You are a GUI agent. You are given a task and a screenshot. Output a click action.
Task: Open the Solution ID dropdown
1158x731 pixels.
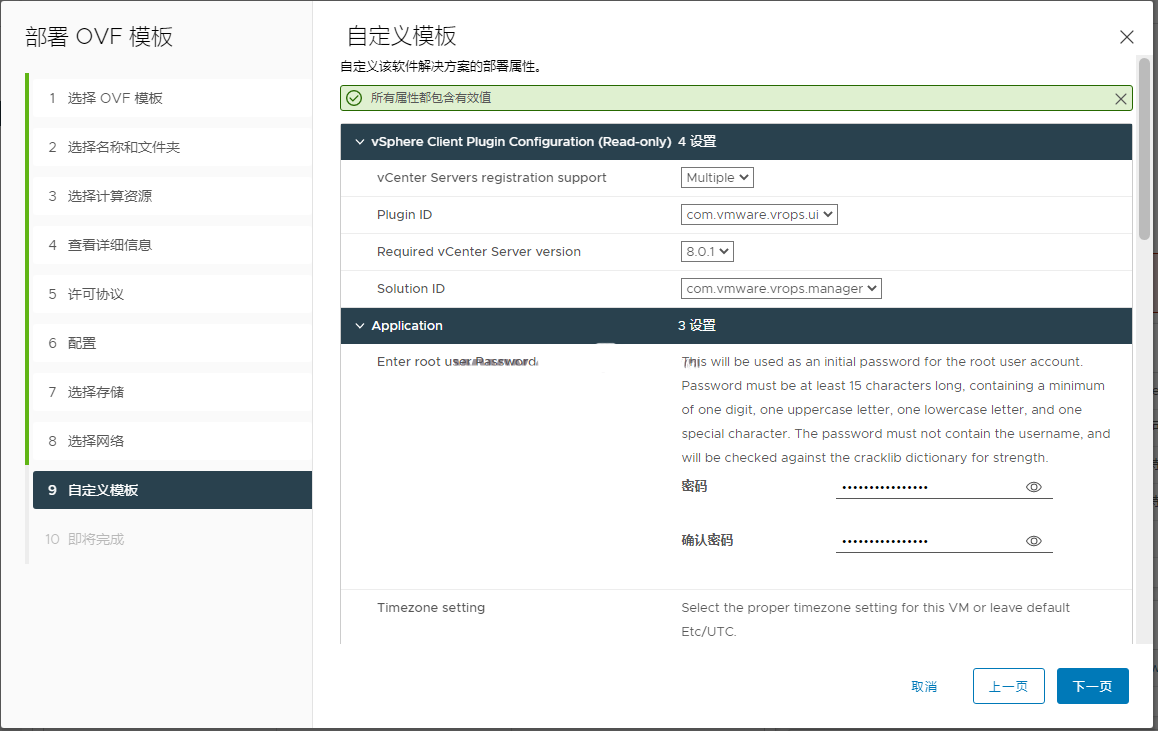point(781,289)
